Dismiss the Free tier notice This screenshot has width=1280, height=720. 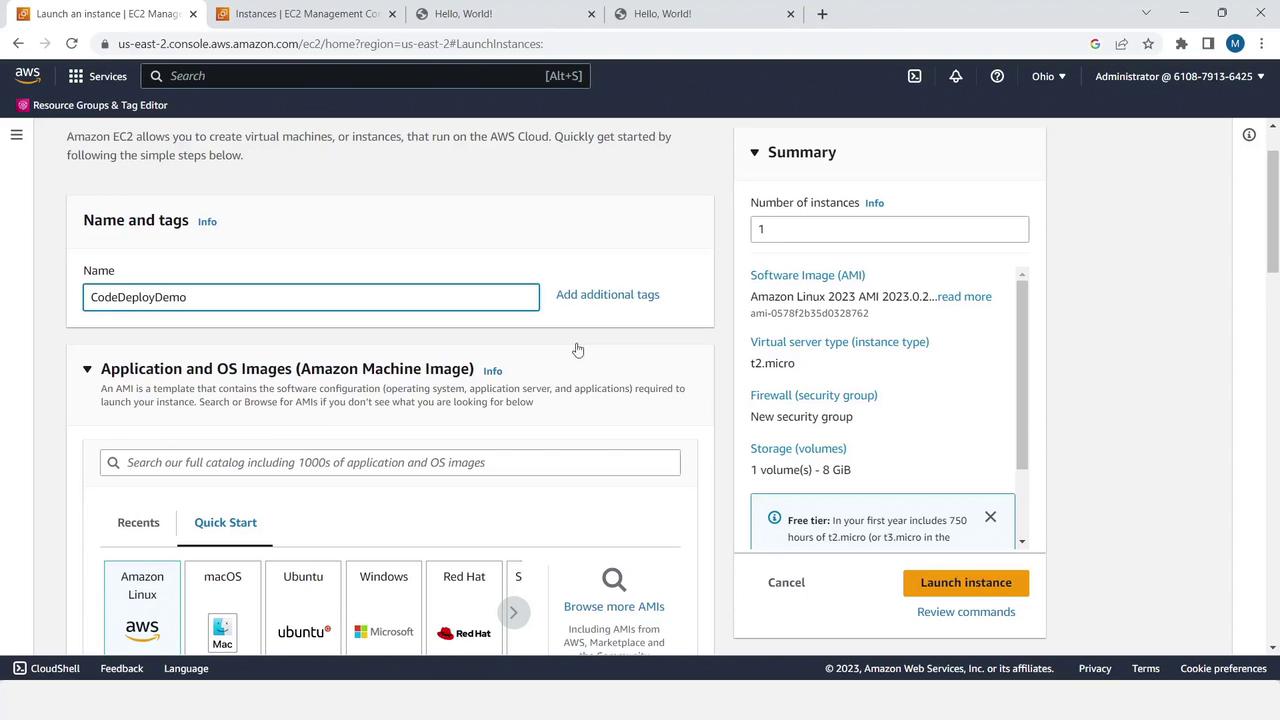point(990,517)
